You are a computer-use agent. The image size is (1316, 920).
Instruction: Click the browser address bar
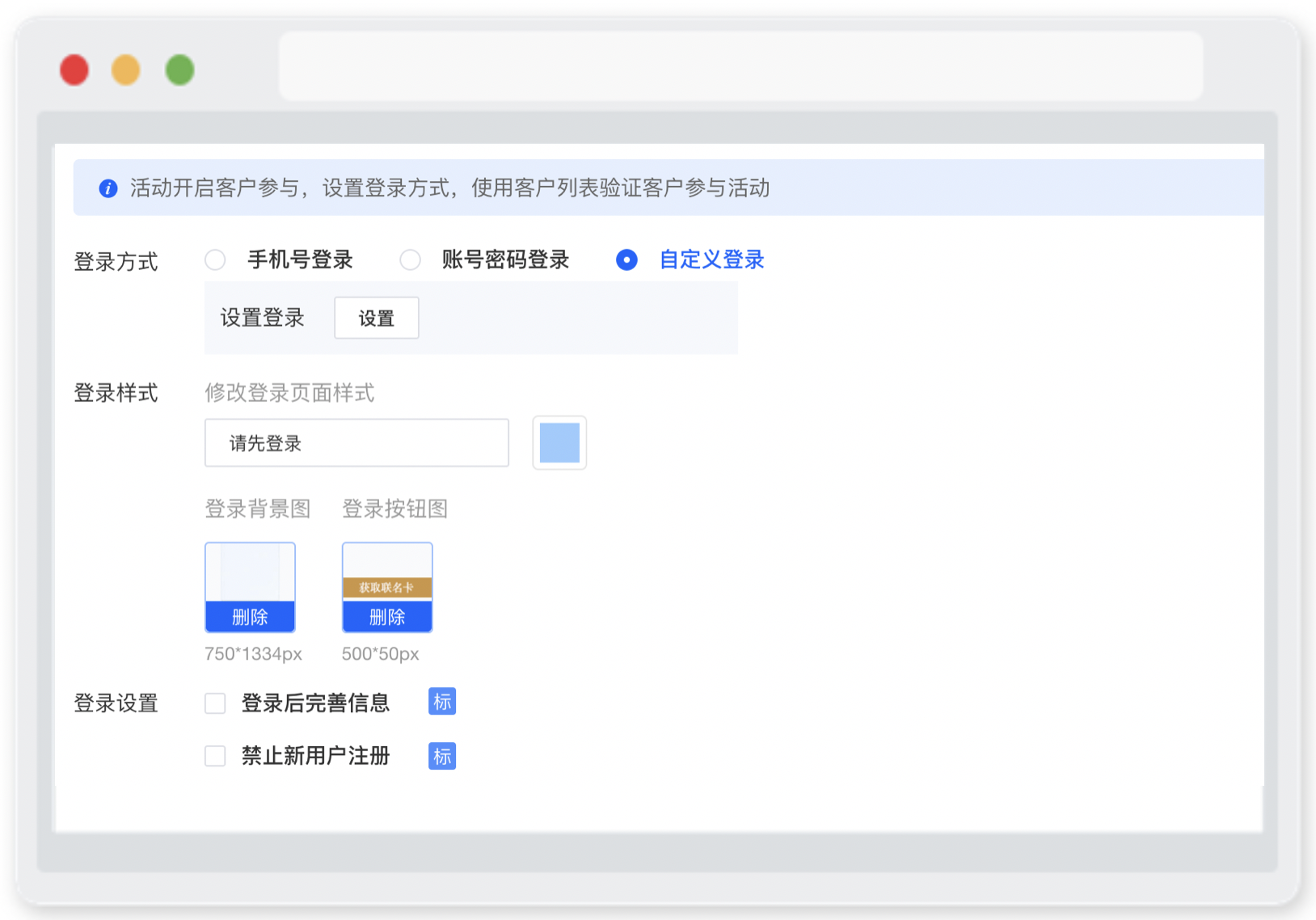[741, 66]
